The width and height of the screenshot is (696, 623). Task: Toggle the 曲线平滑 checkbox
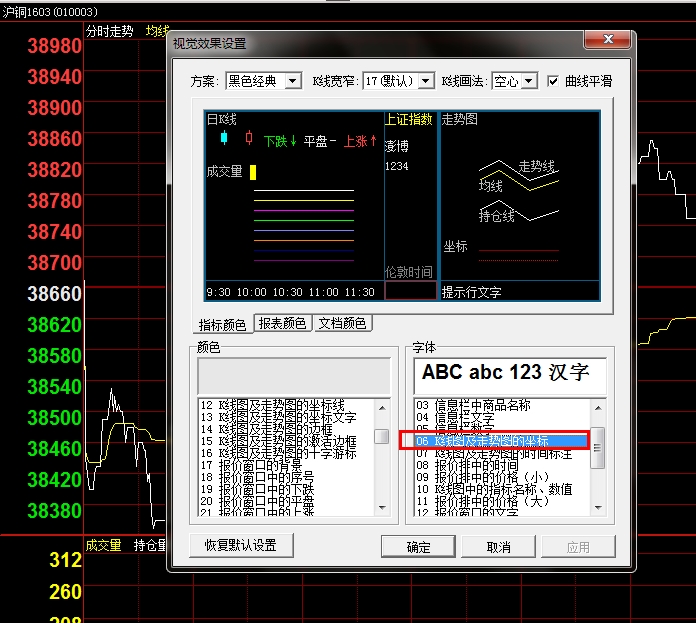coord(554,81)
